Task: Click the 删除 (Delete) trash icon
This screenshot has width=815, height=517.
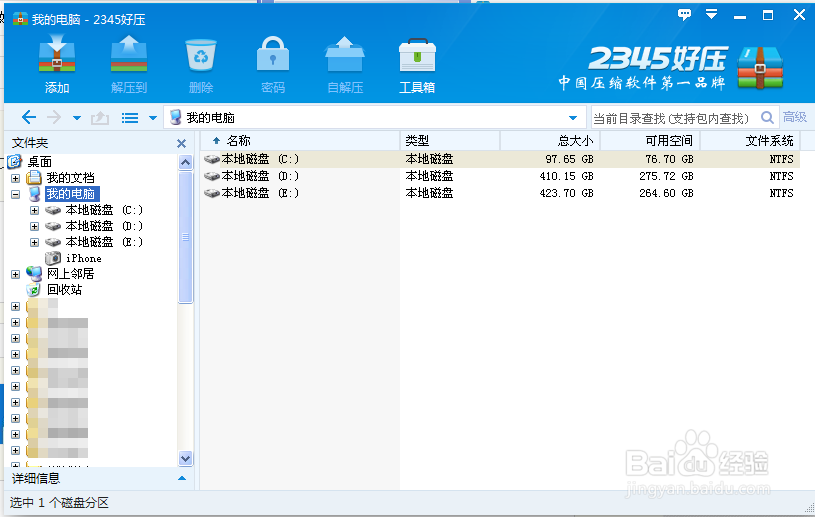Action: (x=201, y=55)
